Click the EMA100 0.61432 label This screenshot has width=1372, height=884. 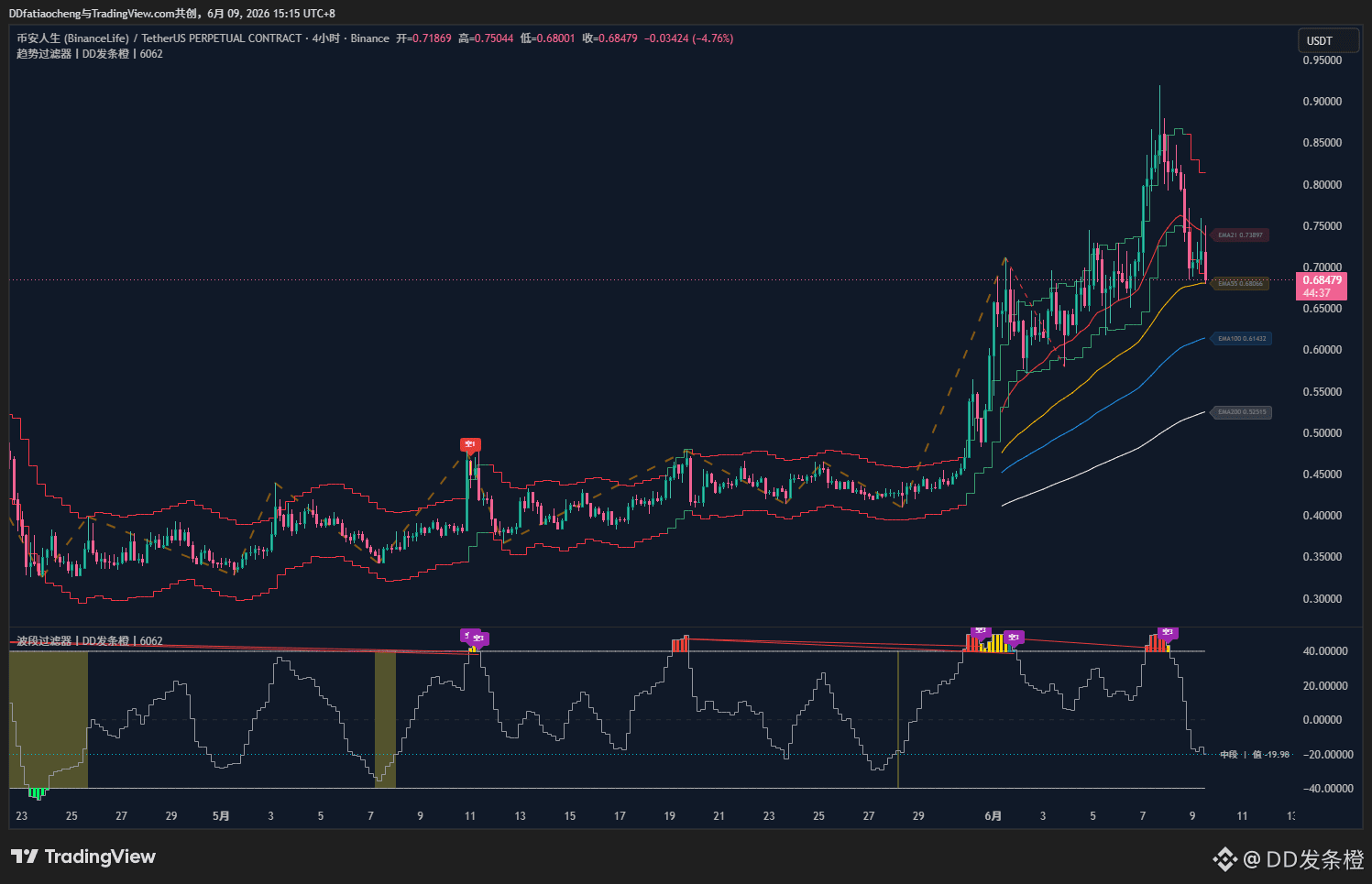[1242, 339]
